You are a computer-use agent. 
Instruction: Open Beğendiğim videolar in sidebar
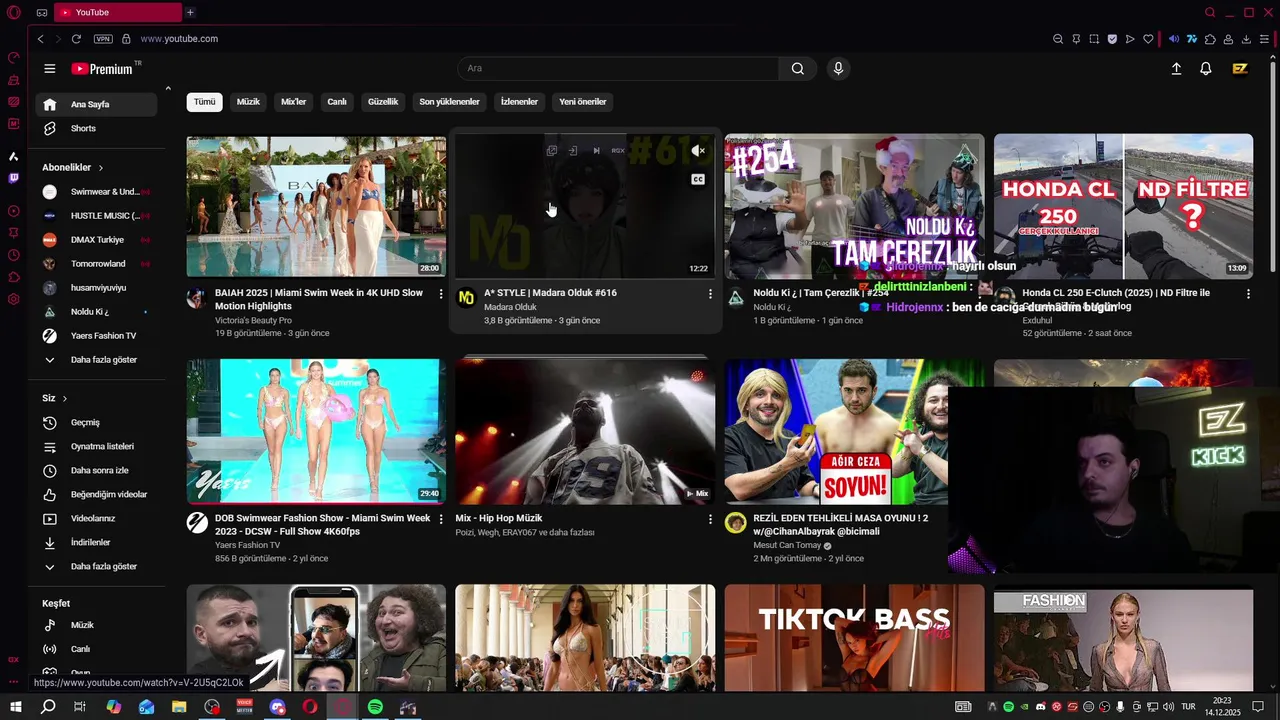[x=96, y=494]
